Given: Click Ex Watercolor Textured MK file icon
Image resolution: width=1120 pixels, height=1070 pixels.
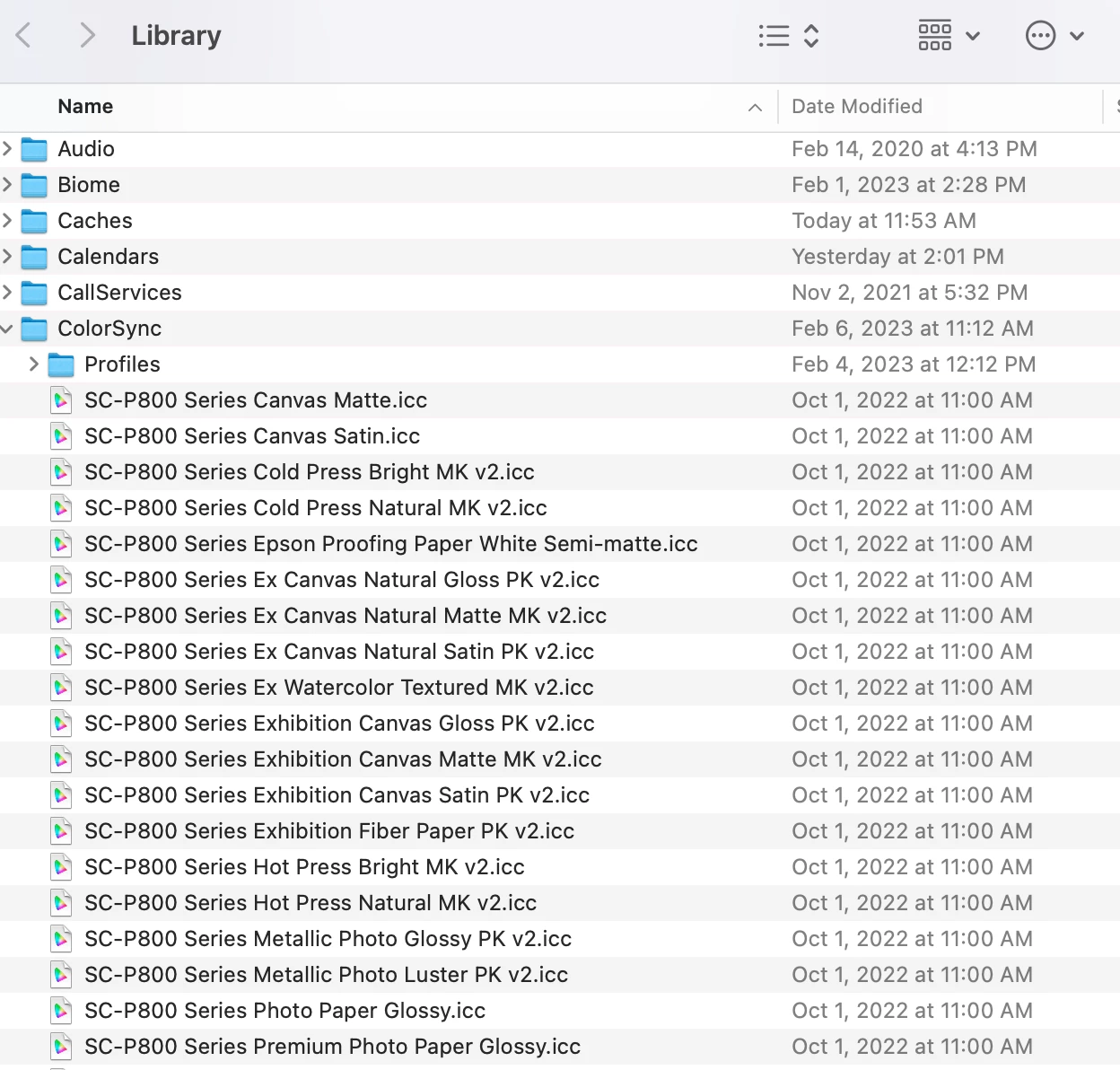Looking at the screenshot, I should click(61, 688).
